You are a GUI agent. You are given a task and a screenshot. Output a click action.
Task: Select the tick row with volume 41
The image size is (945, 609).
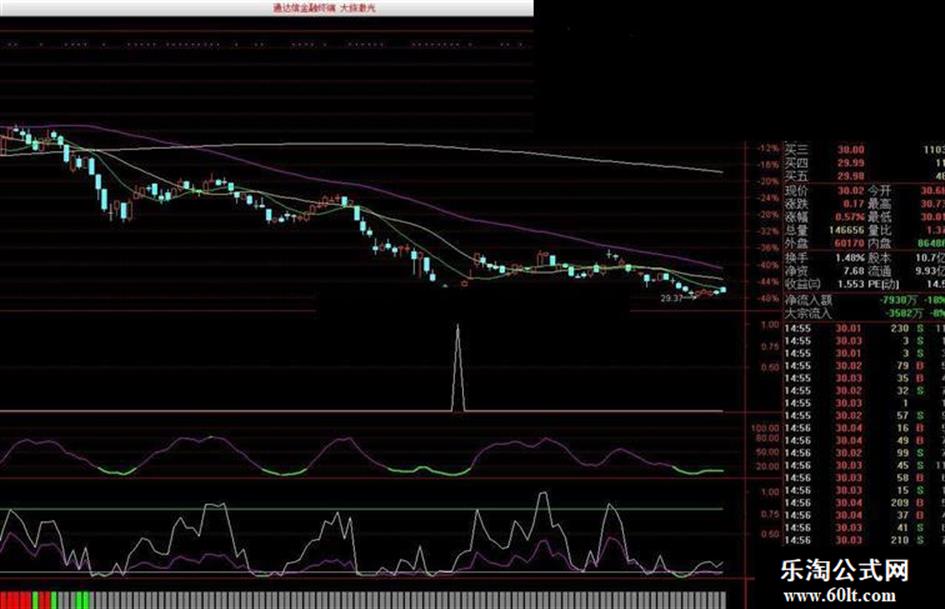(864, 528)
